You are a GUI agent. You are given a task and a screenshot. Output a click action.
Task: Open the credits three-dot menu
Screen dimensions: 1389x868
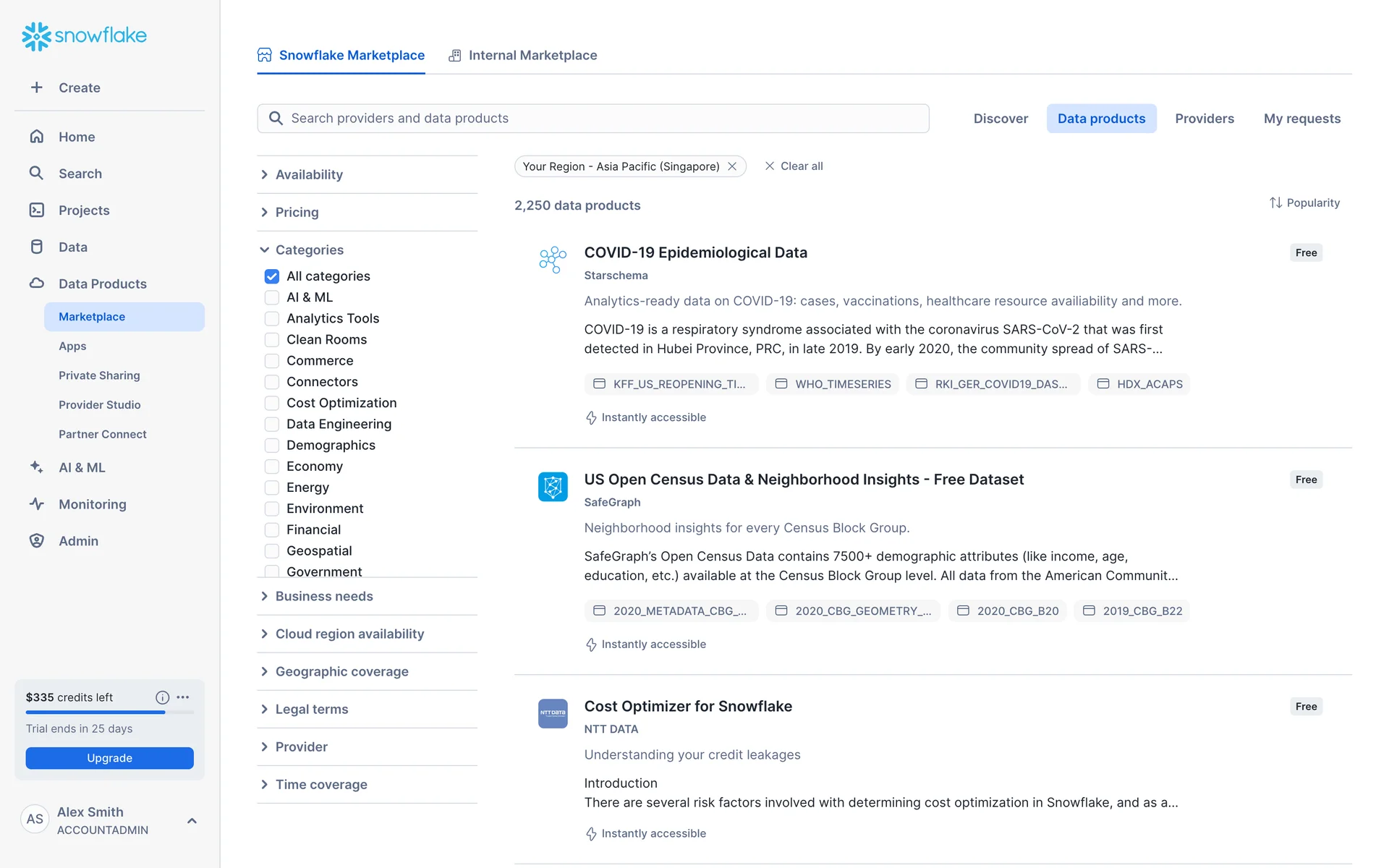(x=183, y=697)
